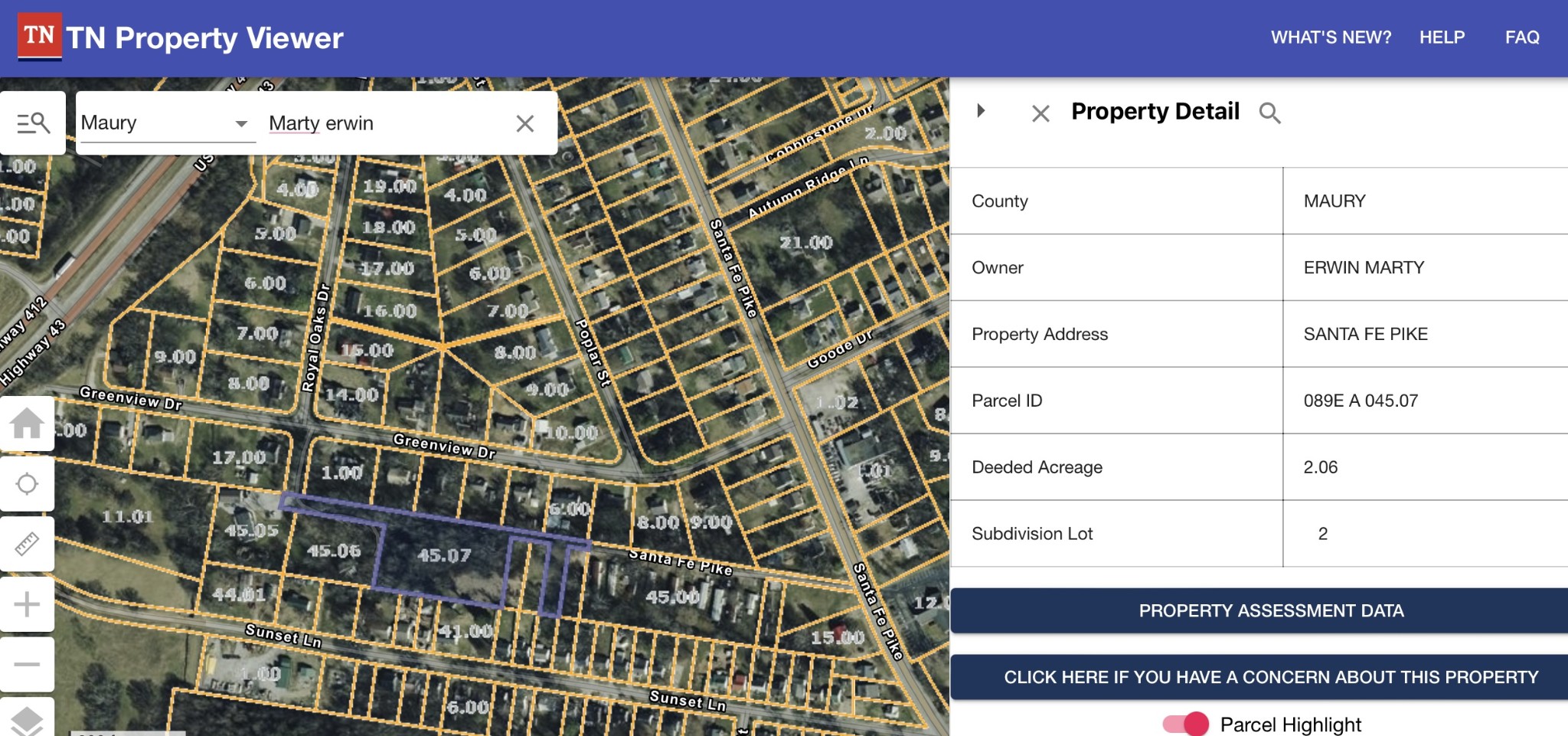This screenshot has width=1568, height=736.
Task: Click the home extent map button
Action: [27, 424]
